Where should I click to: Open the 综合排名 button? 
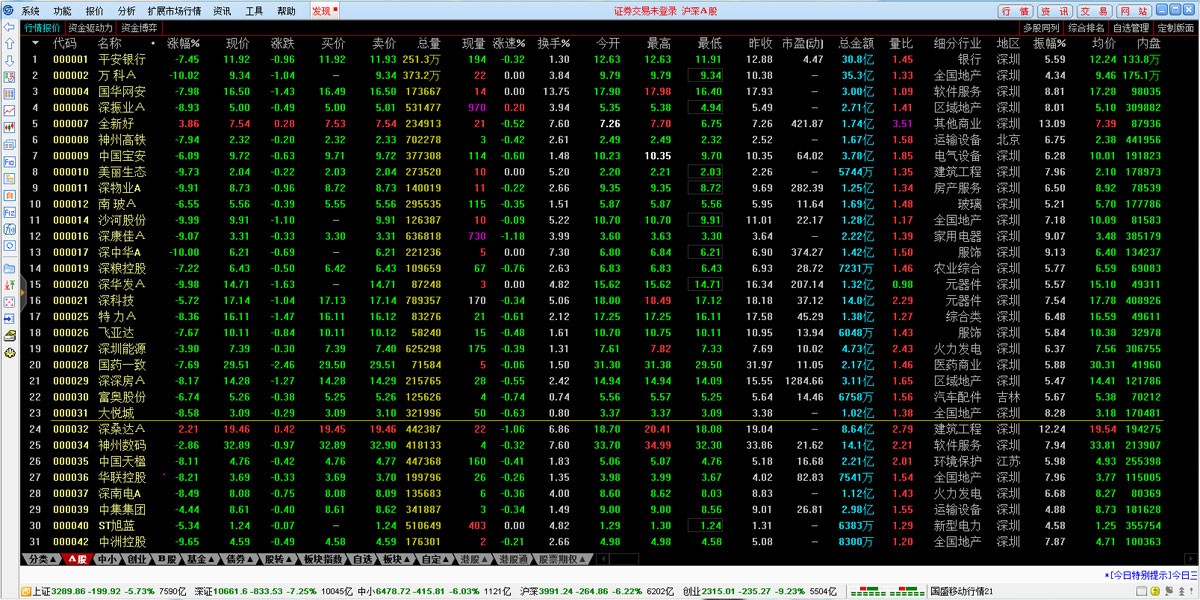1086,28
